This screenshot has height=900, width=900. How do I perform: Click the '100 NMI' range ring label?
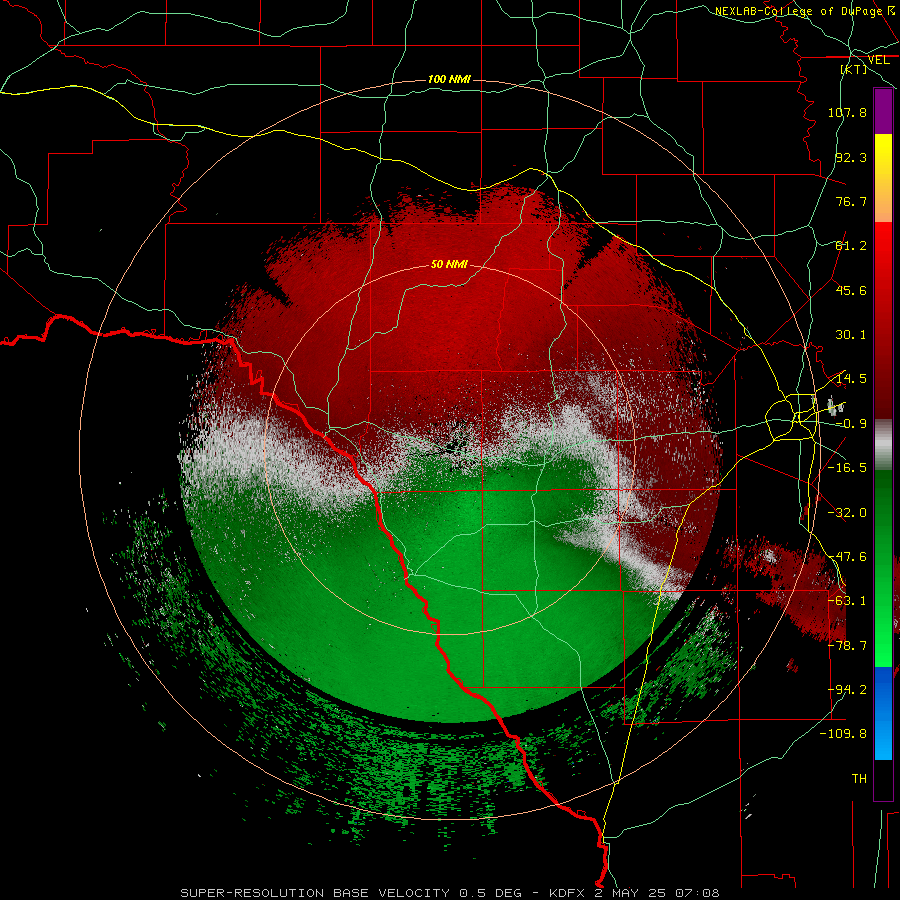(x=449, y=79)
